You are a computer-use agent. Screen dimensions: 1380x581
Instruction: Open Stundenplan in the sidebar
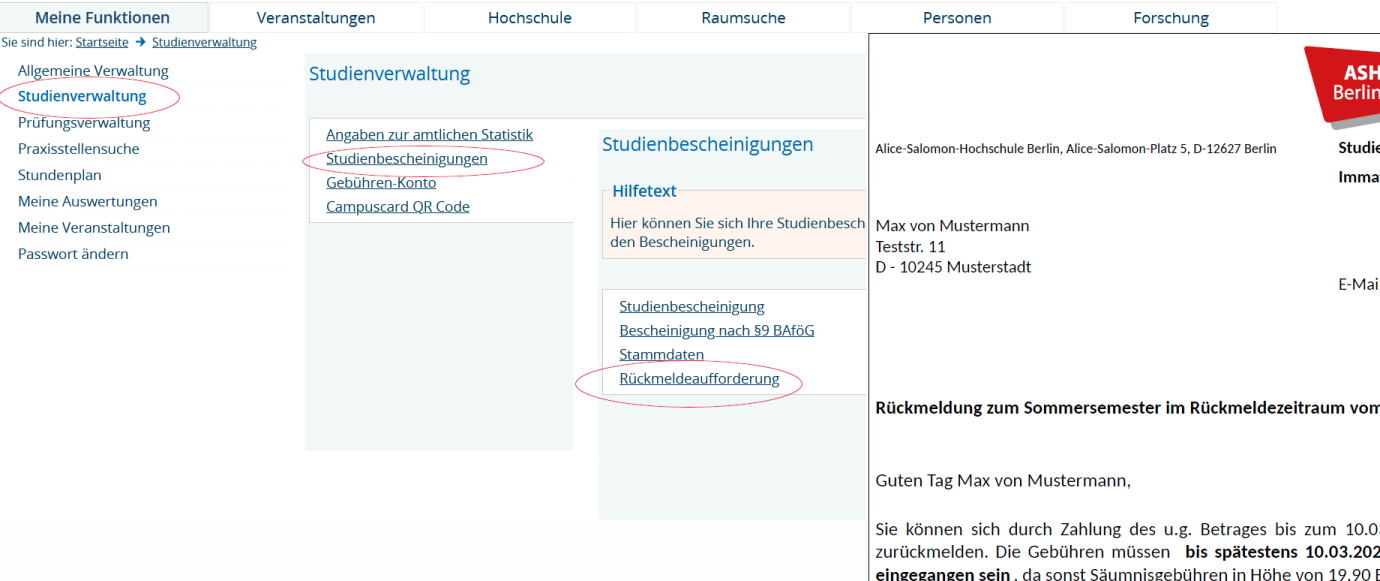click(x=60, y=175)
